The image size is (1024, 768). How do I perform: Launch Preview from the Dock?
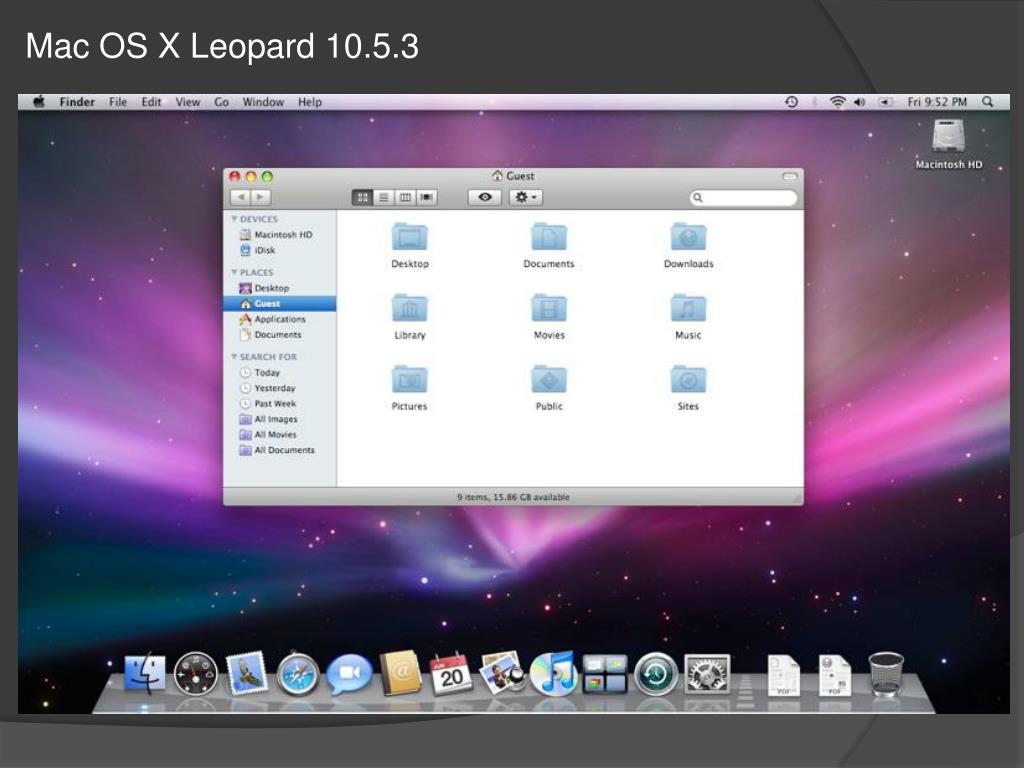click(x=502, y=673)
